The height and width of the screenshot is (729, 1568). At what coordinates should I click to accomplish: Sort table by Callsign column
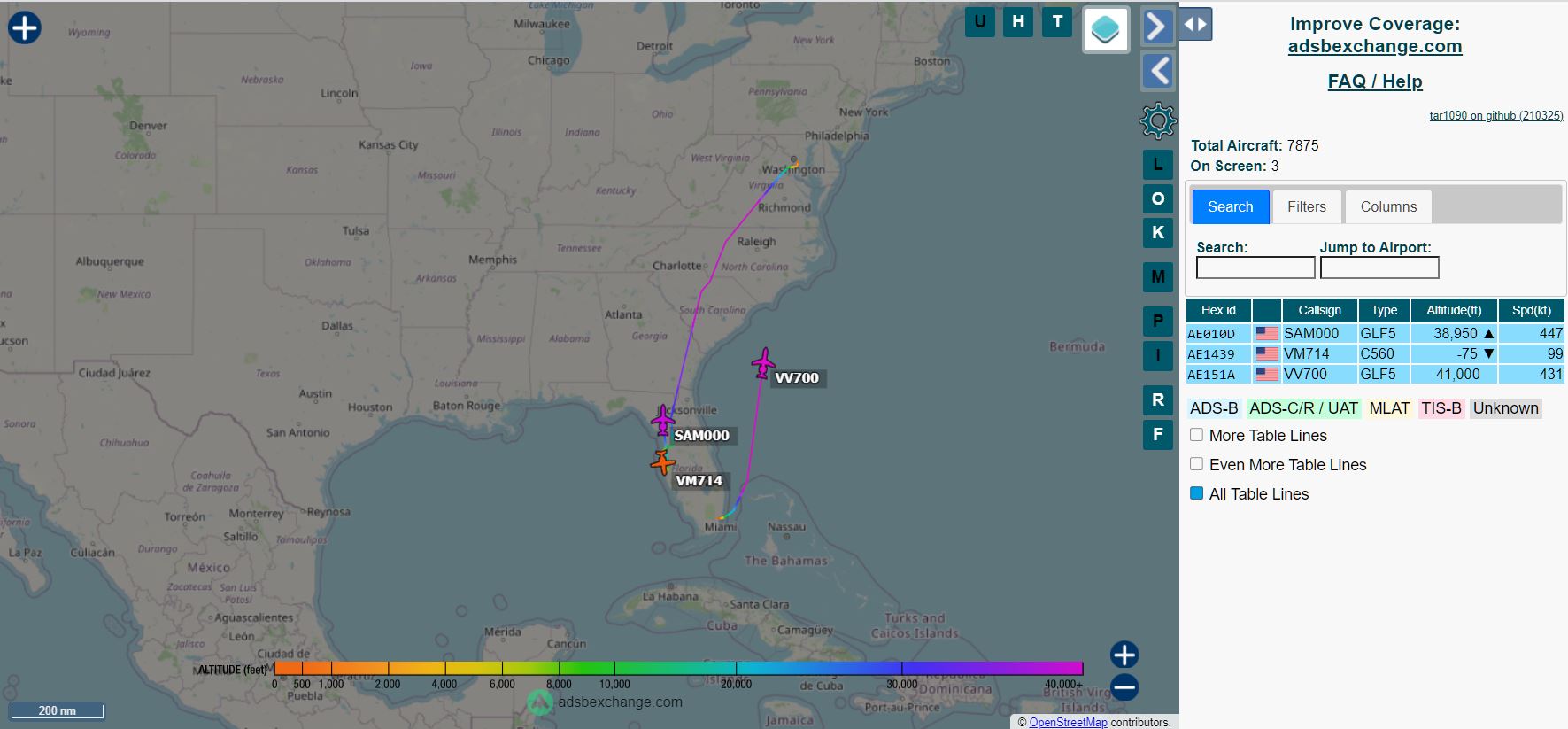[x=1319, y=310]
